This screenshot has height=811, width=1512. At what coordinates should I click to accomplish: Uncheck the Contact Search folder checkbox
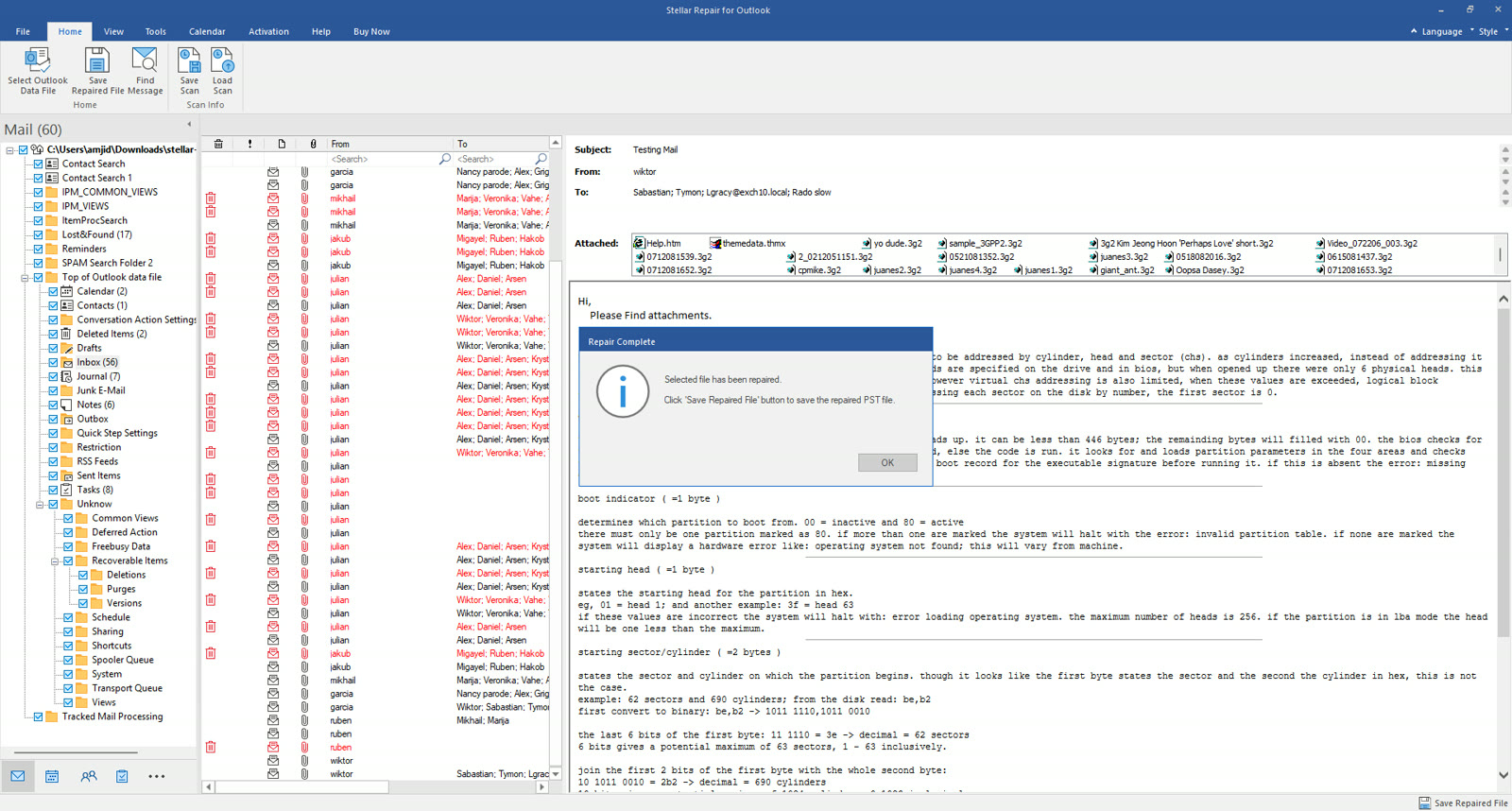[38, 164]
